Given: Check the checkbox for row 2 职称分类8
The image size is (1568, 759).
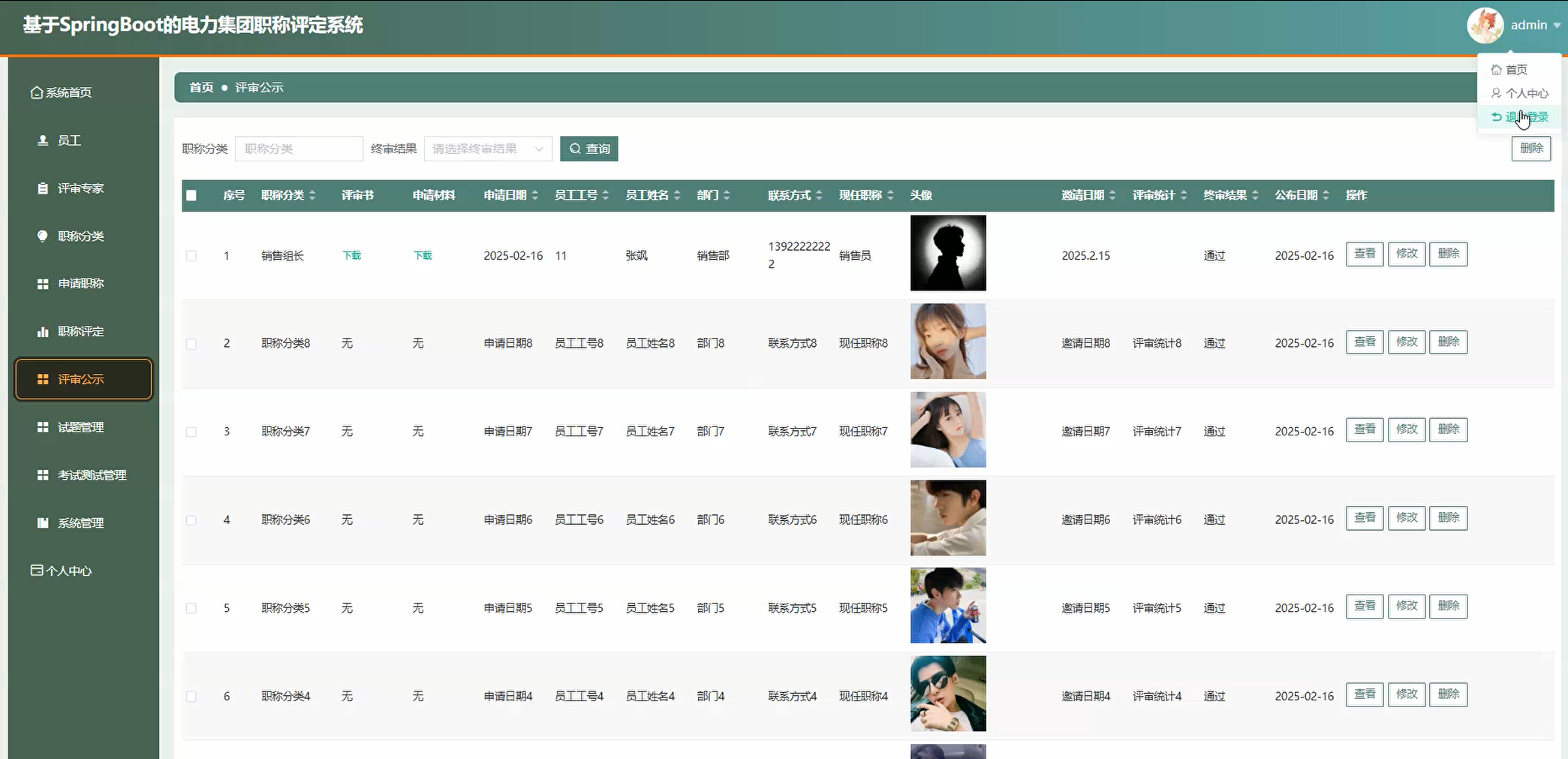Looking at the screenshot, I should click(x=191, y=344).
